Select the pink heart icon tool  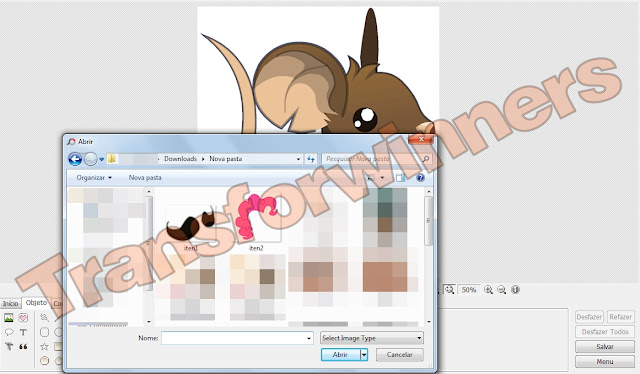23,318
